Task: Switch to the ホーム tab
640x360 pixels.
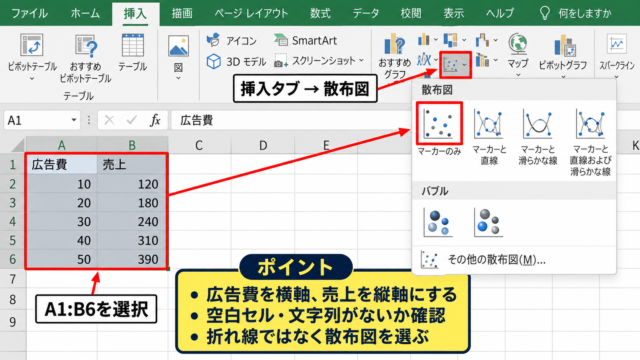Action: point(85,13)
